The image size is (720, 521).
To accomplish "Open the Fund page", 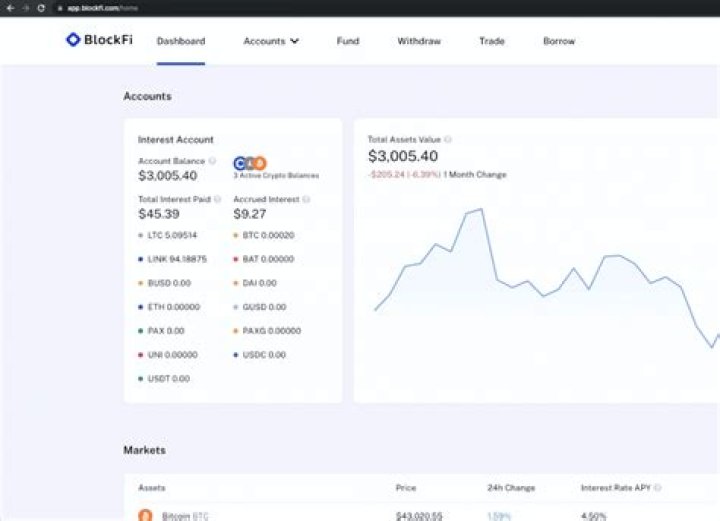I will tap(348, 41).
